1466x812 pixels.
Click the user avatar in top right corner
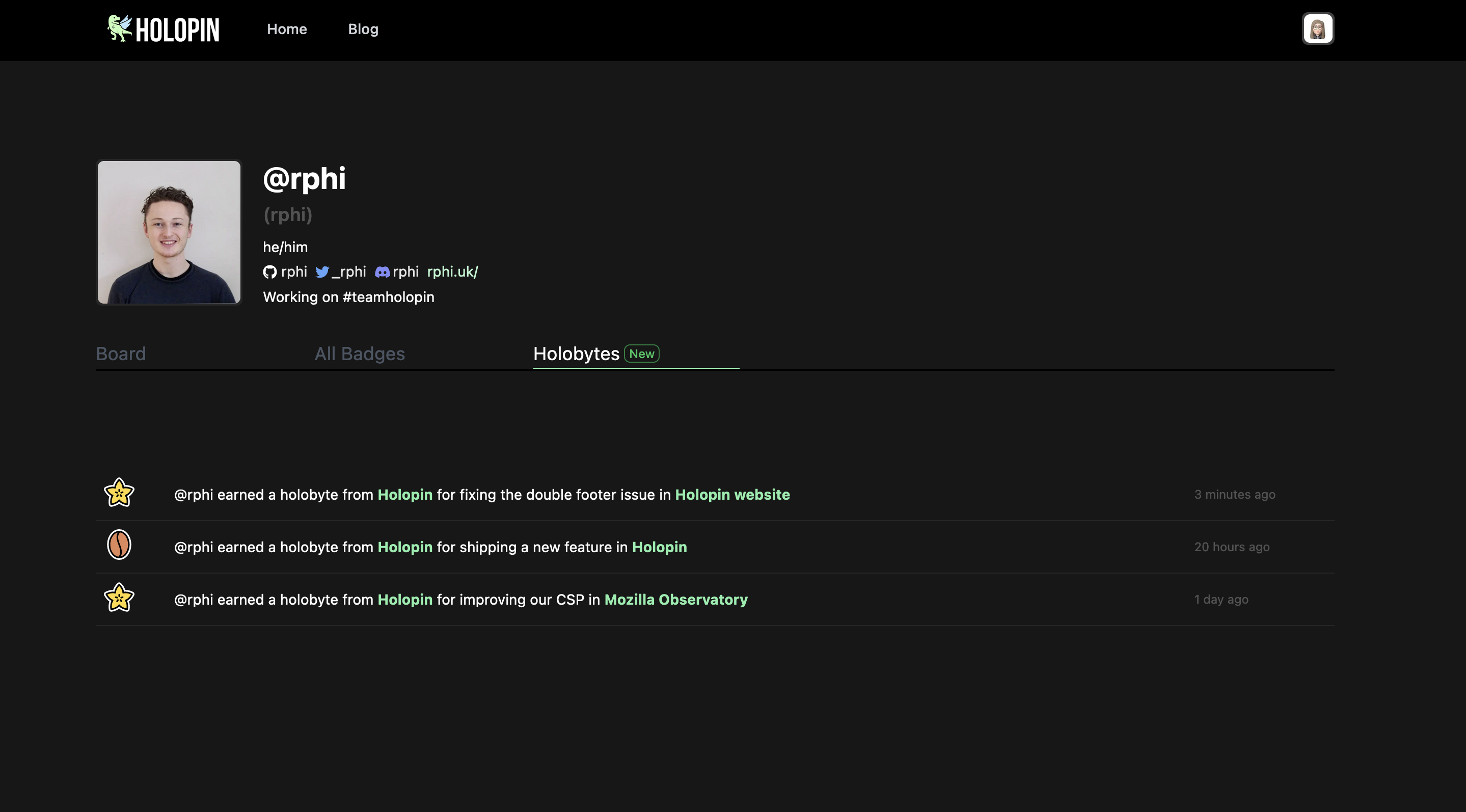(1317, 28)
